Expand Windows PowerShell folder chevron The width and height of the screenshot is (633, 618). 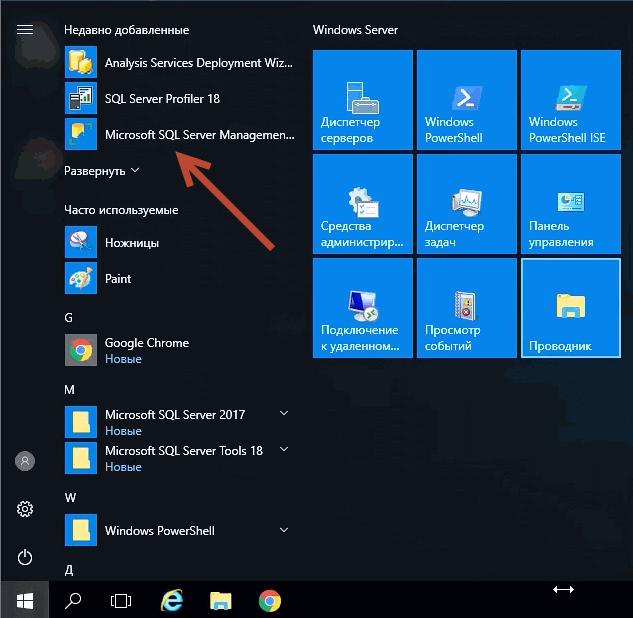click(x=284, y=530)
